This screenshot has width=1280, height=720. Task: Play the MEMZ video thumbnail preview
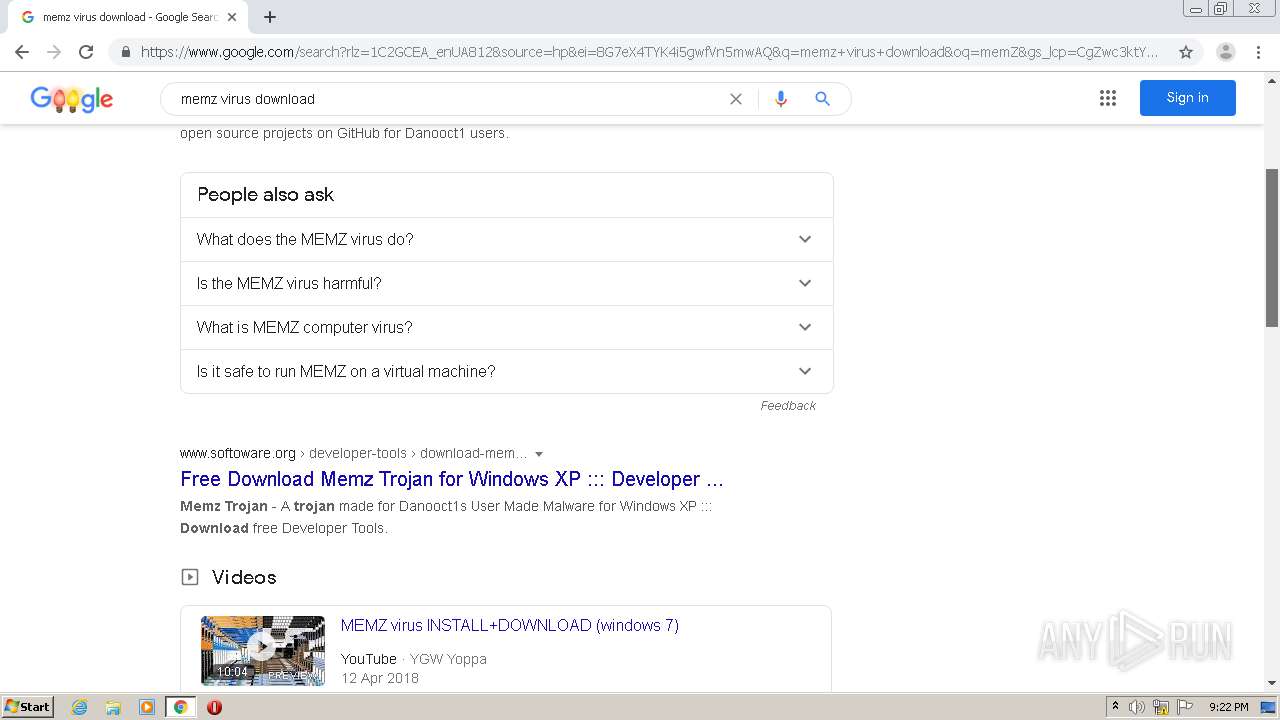[263, 650]
